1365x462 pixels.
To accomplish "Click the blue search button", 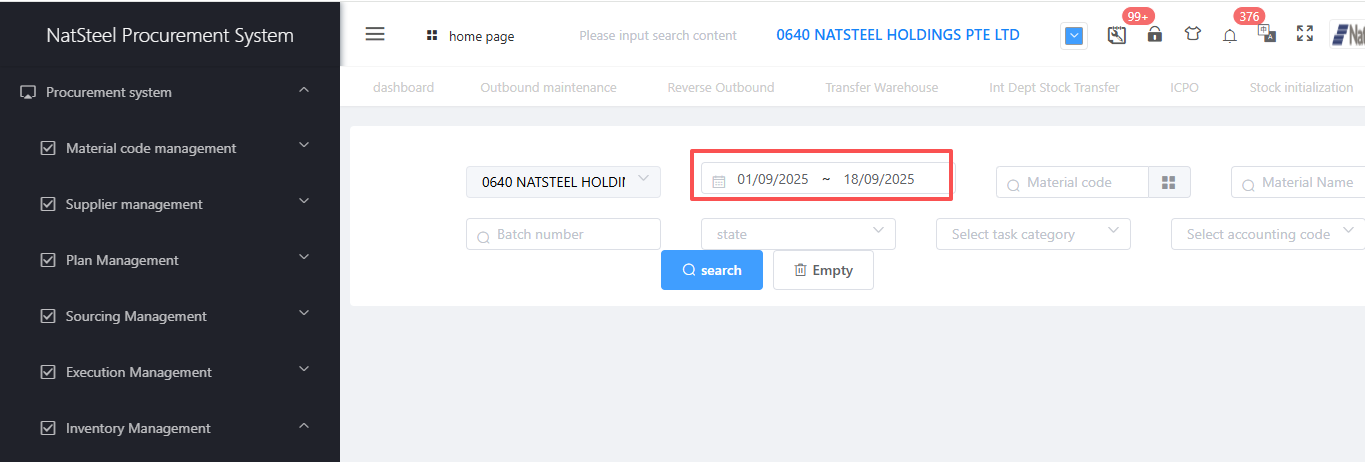I will (712, 270).
